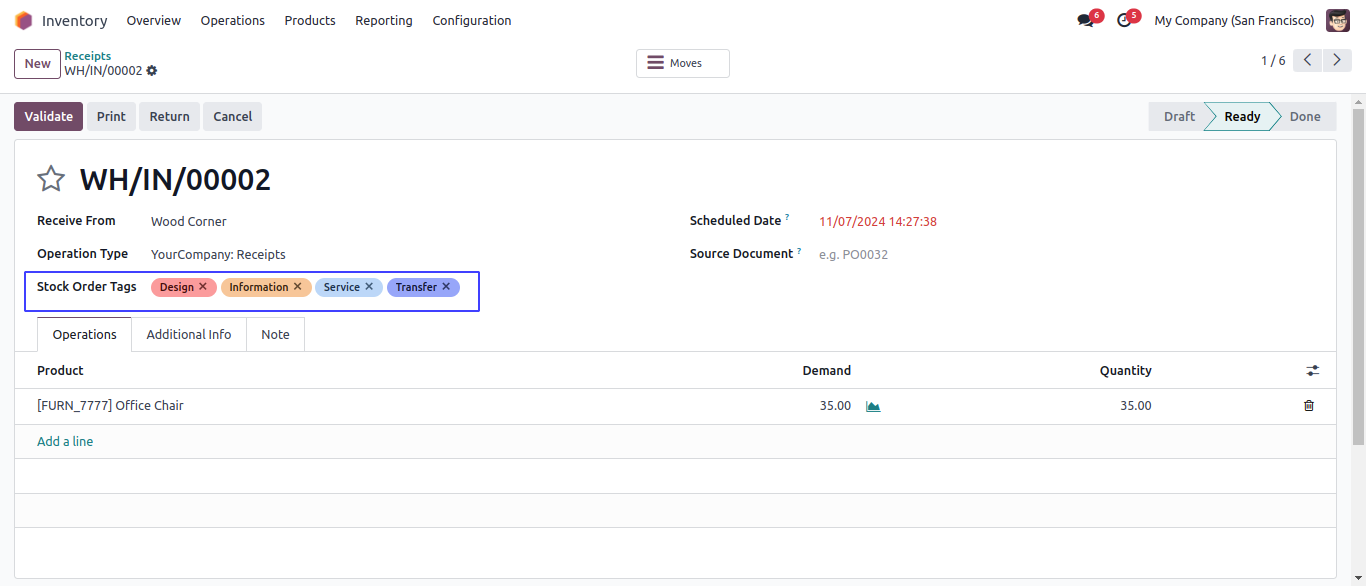Switch to the Additional Info tab
Image resolution: width=1366 pixels, height=586 pixels.
pos(189,334)
